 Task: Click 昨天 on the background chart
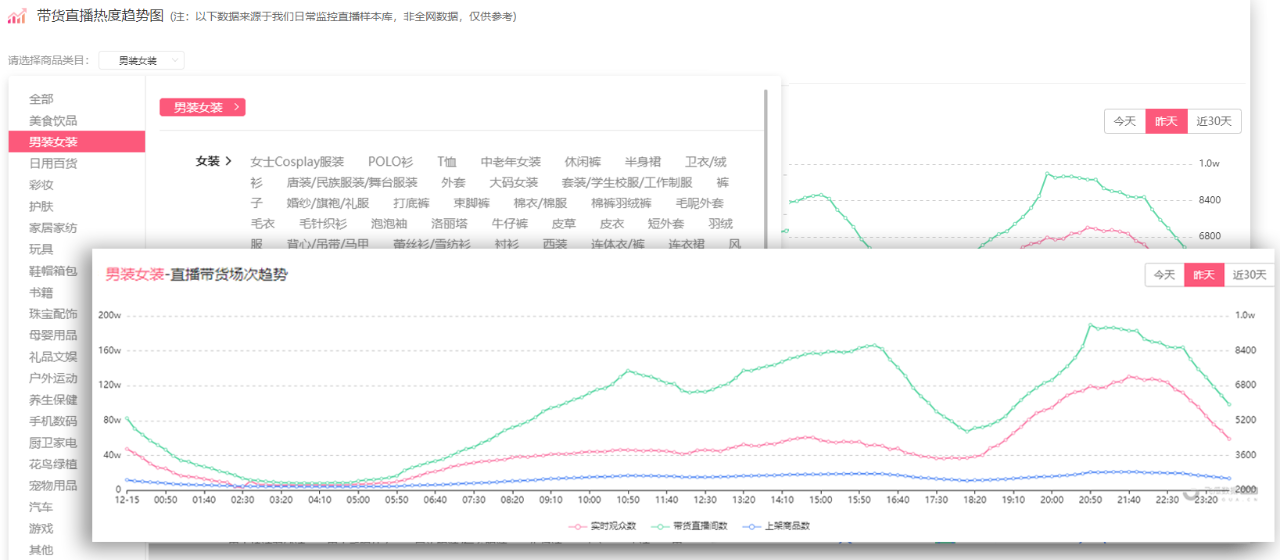(1166, 121)
